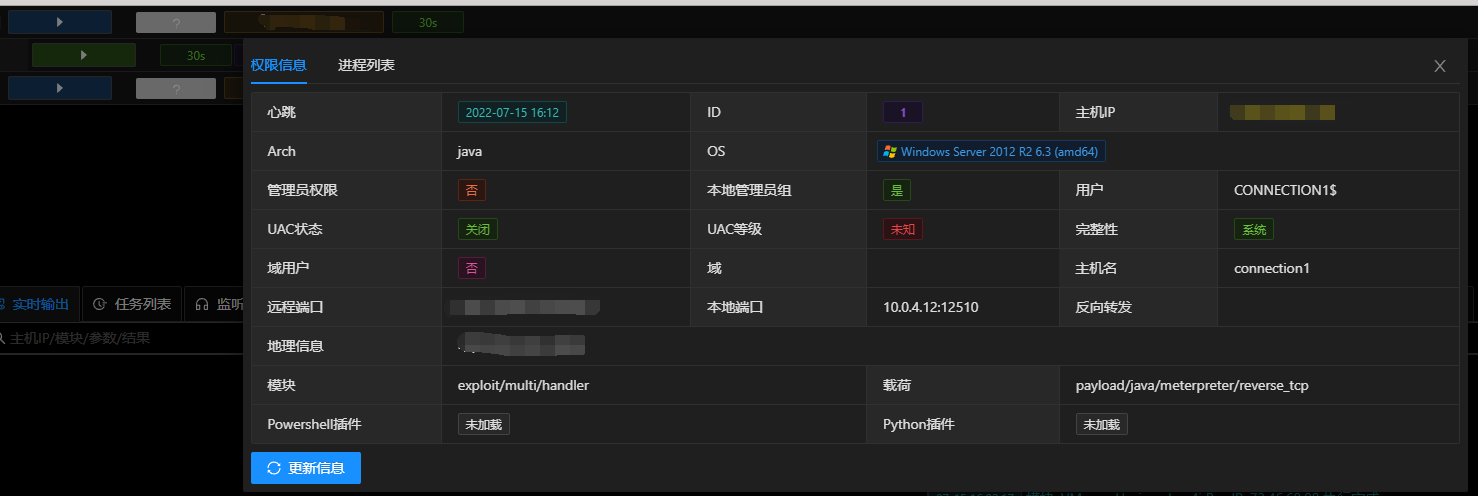Open the 任务列表 tab

pos(142,304)
